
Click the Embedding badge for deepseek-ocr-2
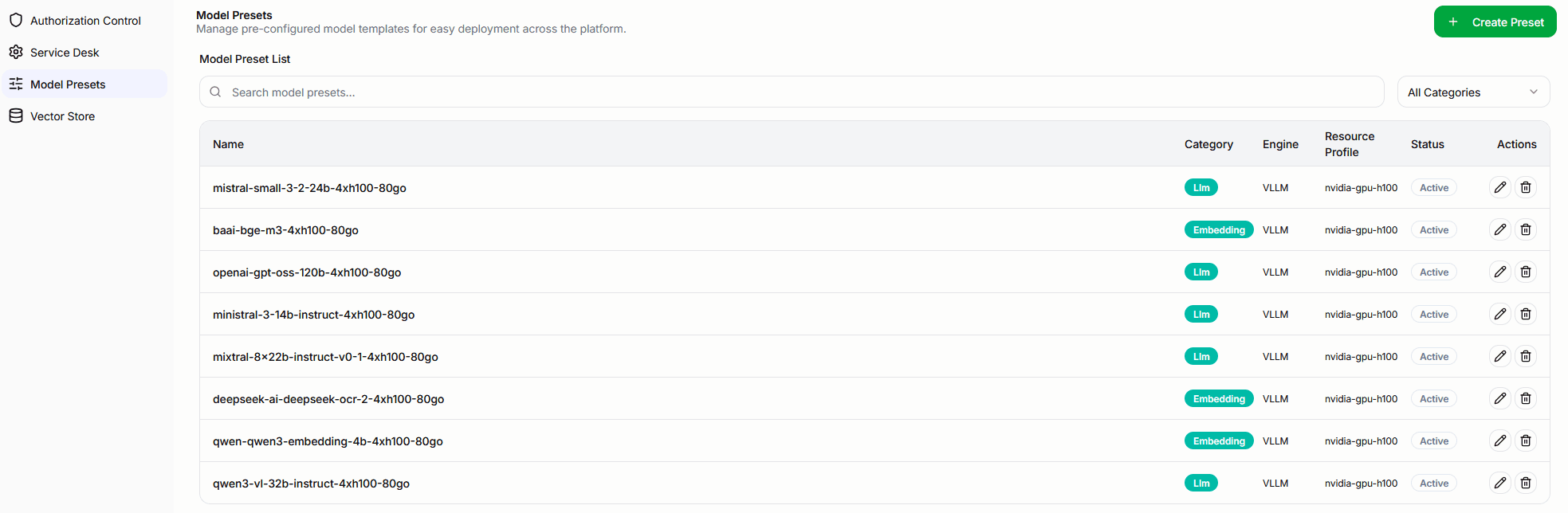[1219, 399]
